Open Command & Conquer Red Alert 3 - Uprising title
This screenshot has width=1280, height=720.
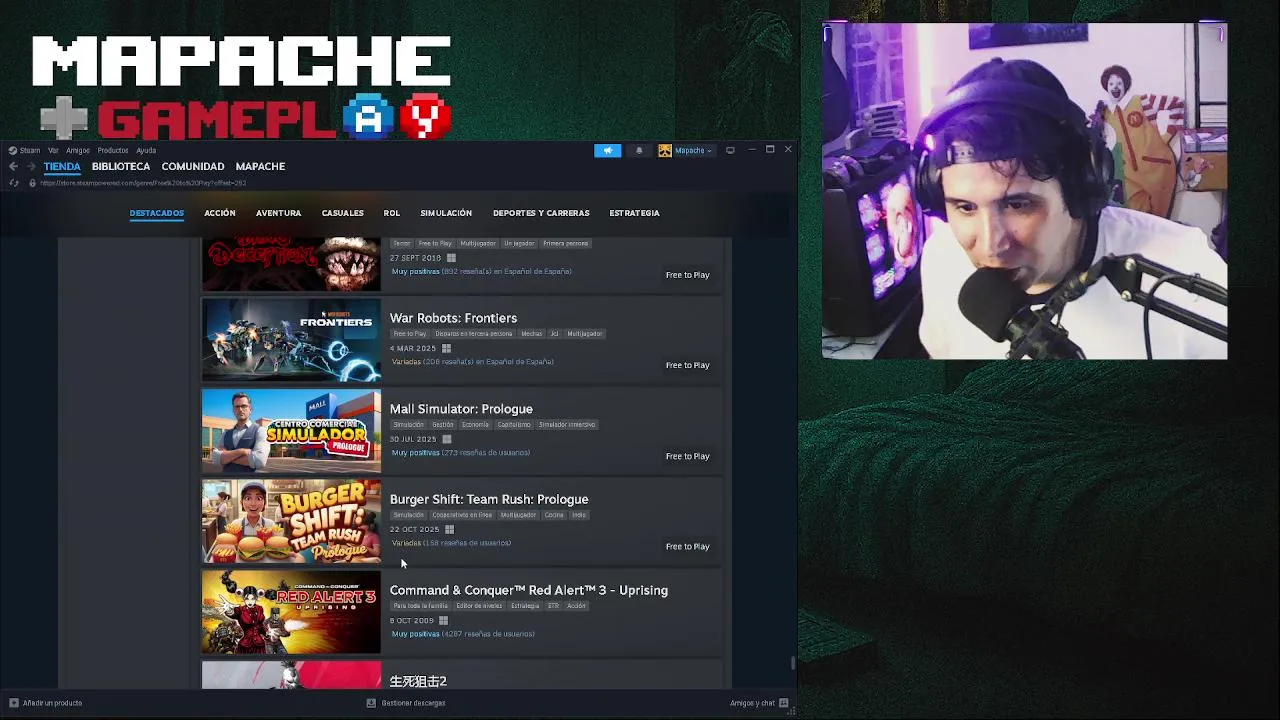529,590
